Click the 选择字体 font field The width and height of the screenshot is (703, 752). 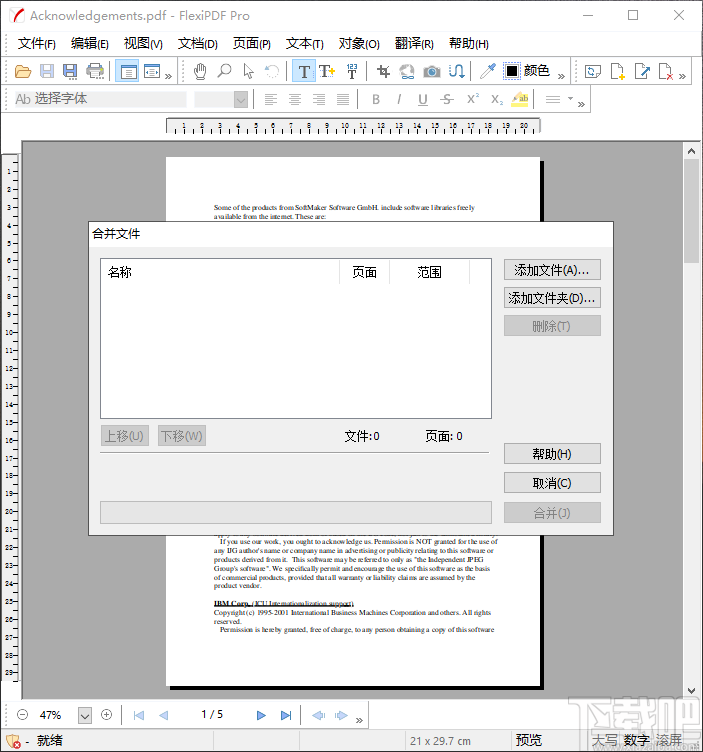101,99
